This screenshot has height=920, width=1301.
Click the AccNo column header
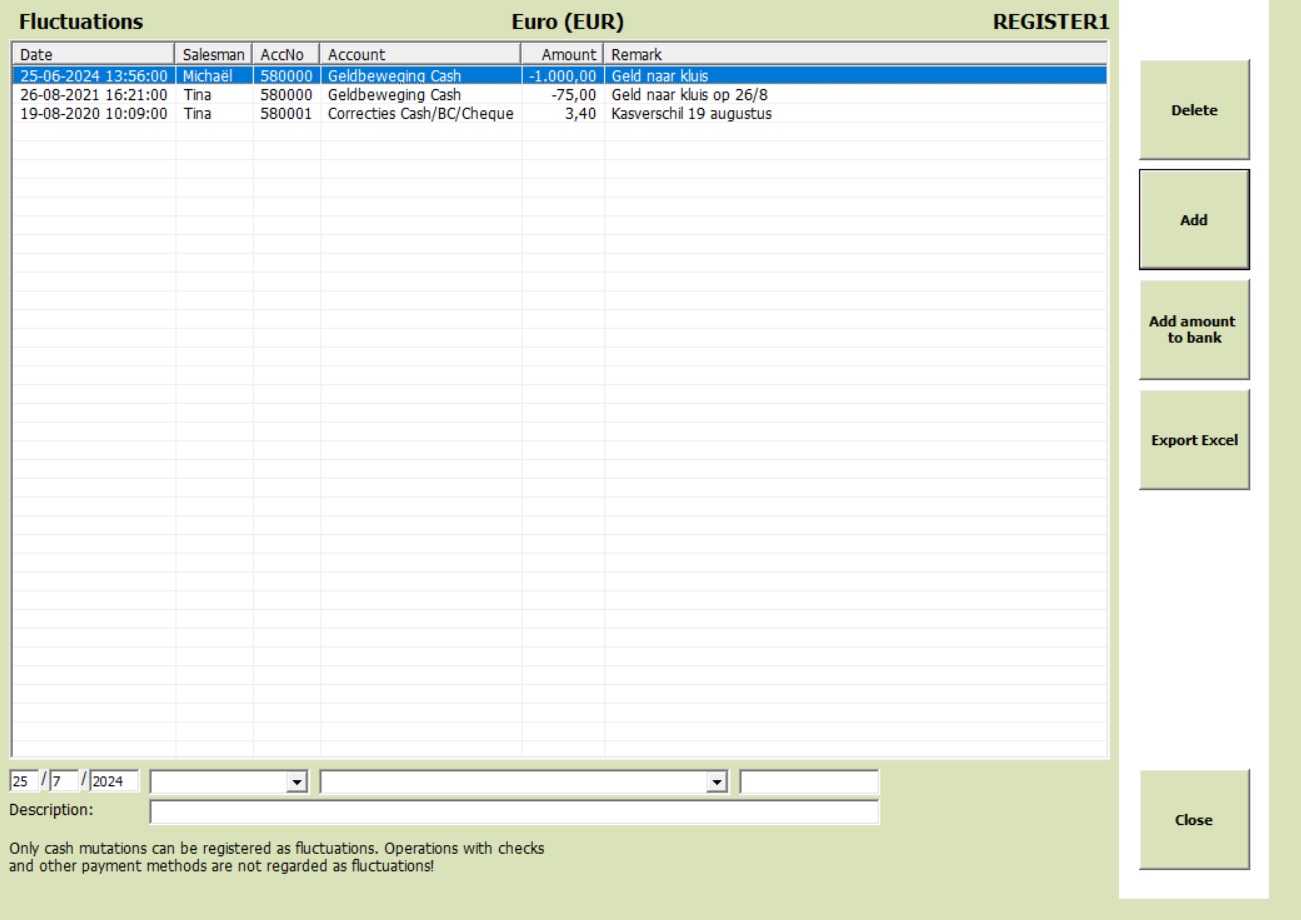click(286, 54)
